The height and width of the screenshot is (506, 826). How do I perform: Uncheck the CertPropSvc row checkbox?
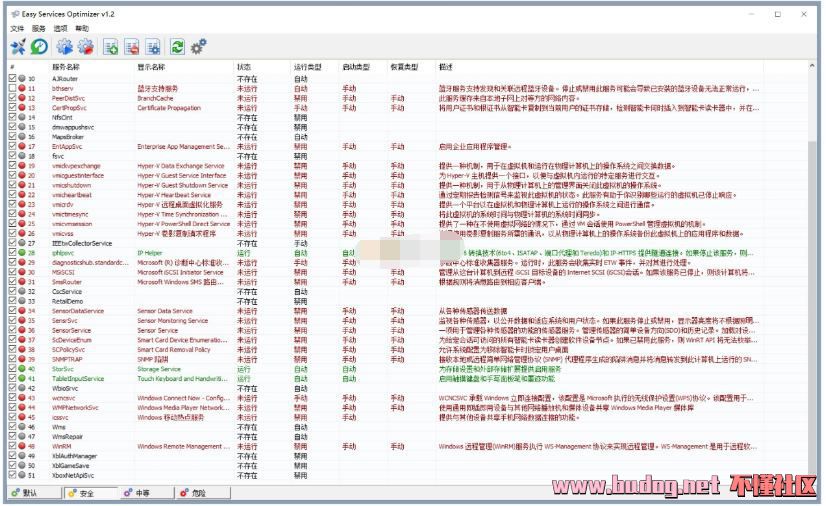point(13,107)
